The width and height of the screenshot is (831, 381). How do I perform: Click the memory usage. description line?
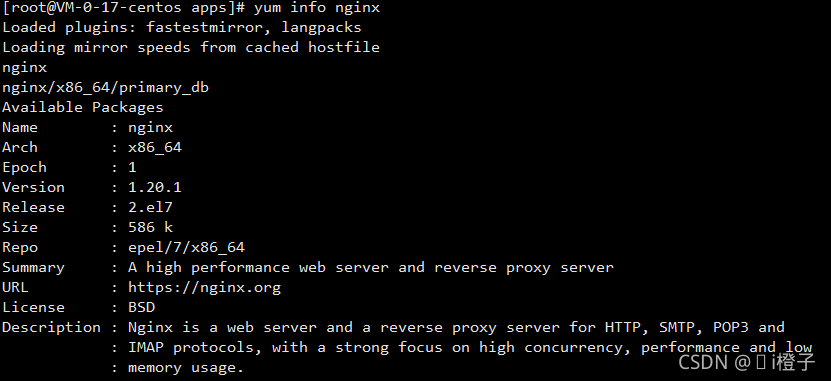pyautogui.click(x=185, y=368)
